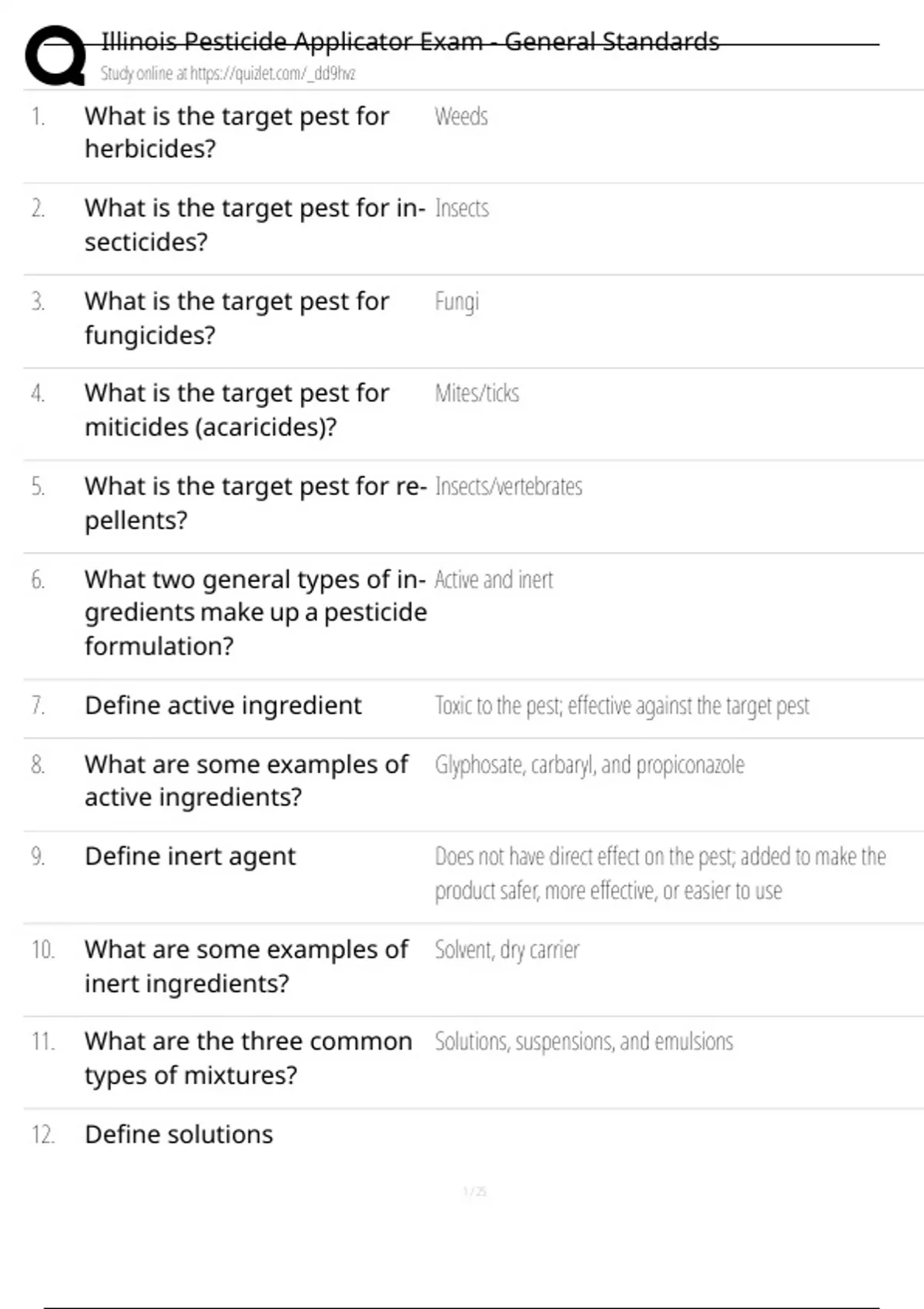The height and width of the screenshot is (1309, 924).
Task: Click the Illinois Pesticide Applicator Exam title
Action: 410,42
